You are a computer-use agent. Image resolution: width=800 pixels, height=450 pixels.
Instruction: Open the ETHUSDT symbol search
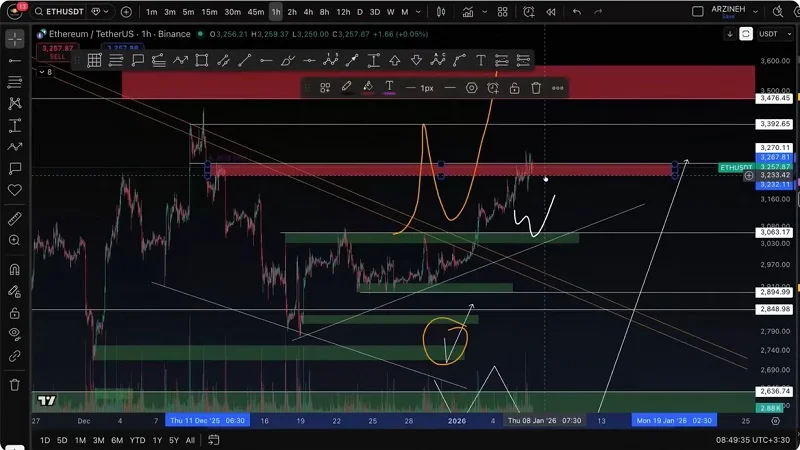(x=58, y=12)
